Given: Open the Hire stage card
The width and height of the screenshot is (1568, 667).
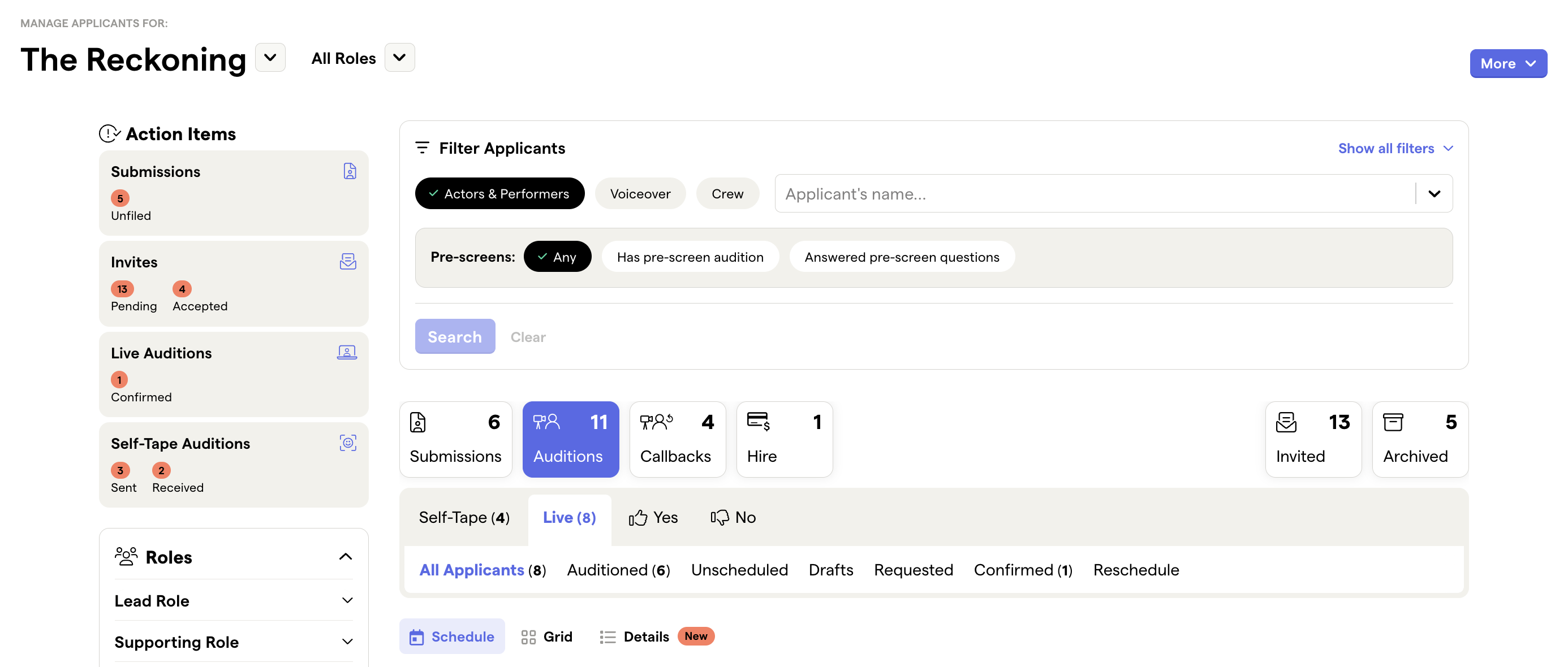Looking at the screenshot, I should tap(784, 439).
